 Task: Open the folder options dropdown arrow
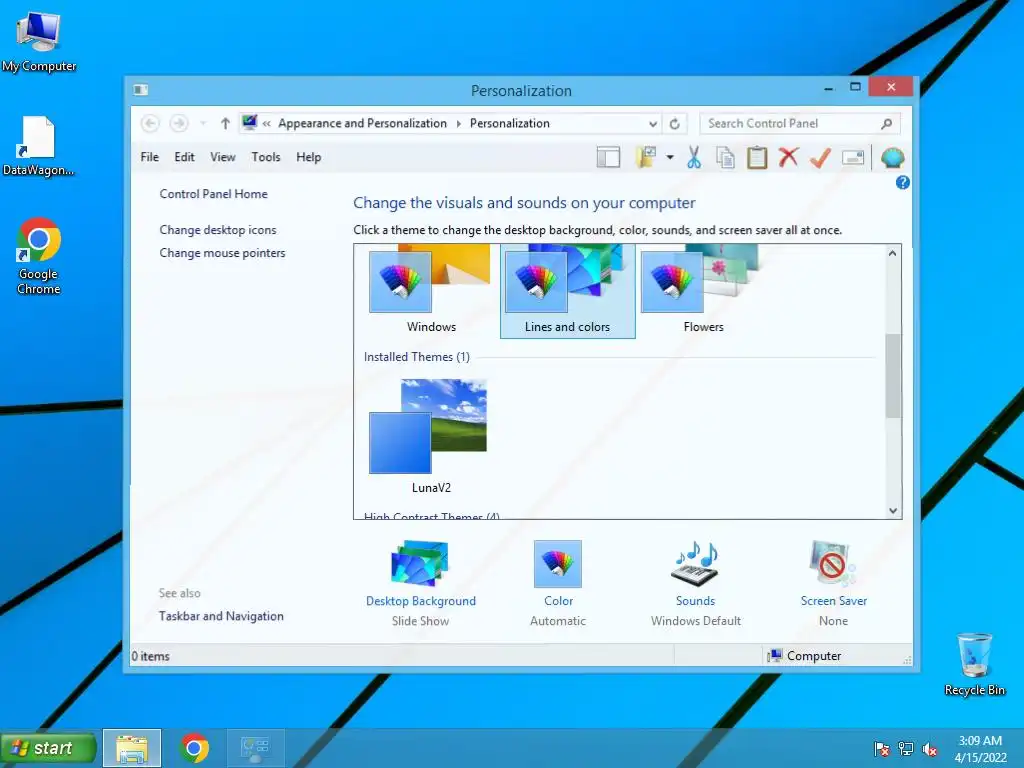[670, 157]
